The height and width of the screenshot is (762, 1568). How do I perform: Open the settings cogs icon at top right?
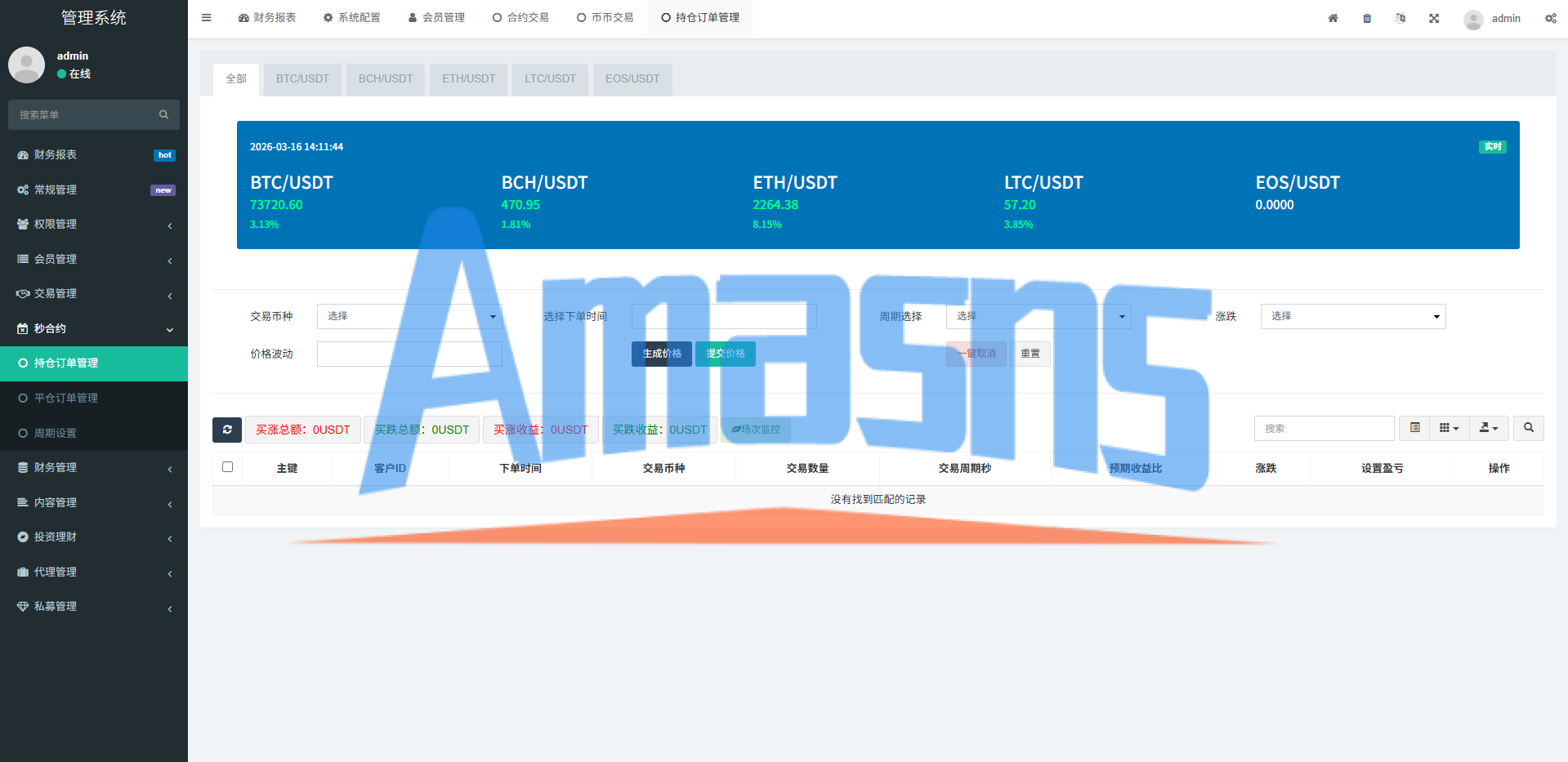1550,18
